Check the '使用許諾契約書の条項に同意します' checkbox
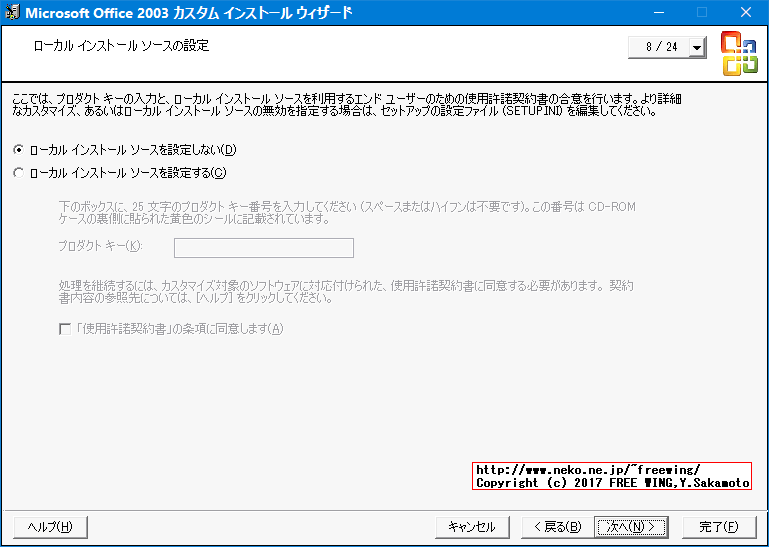The image size is (769, 547). coord(65,329)
